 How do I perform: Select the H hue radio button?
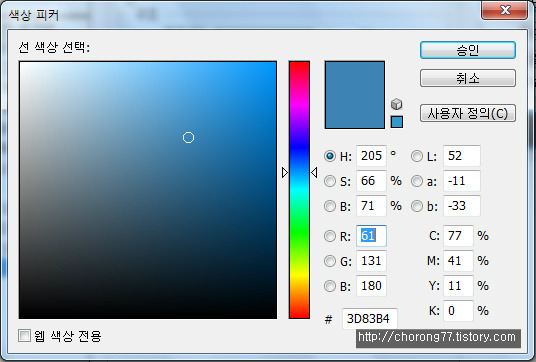pyautogui.click(x=330, y=156)
